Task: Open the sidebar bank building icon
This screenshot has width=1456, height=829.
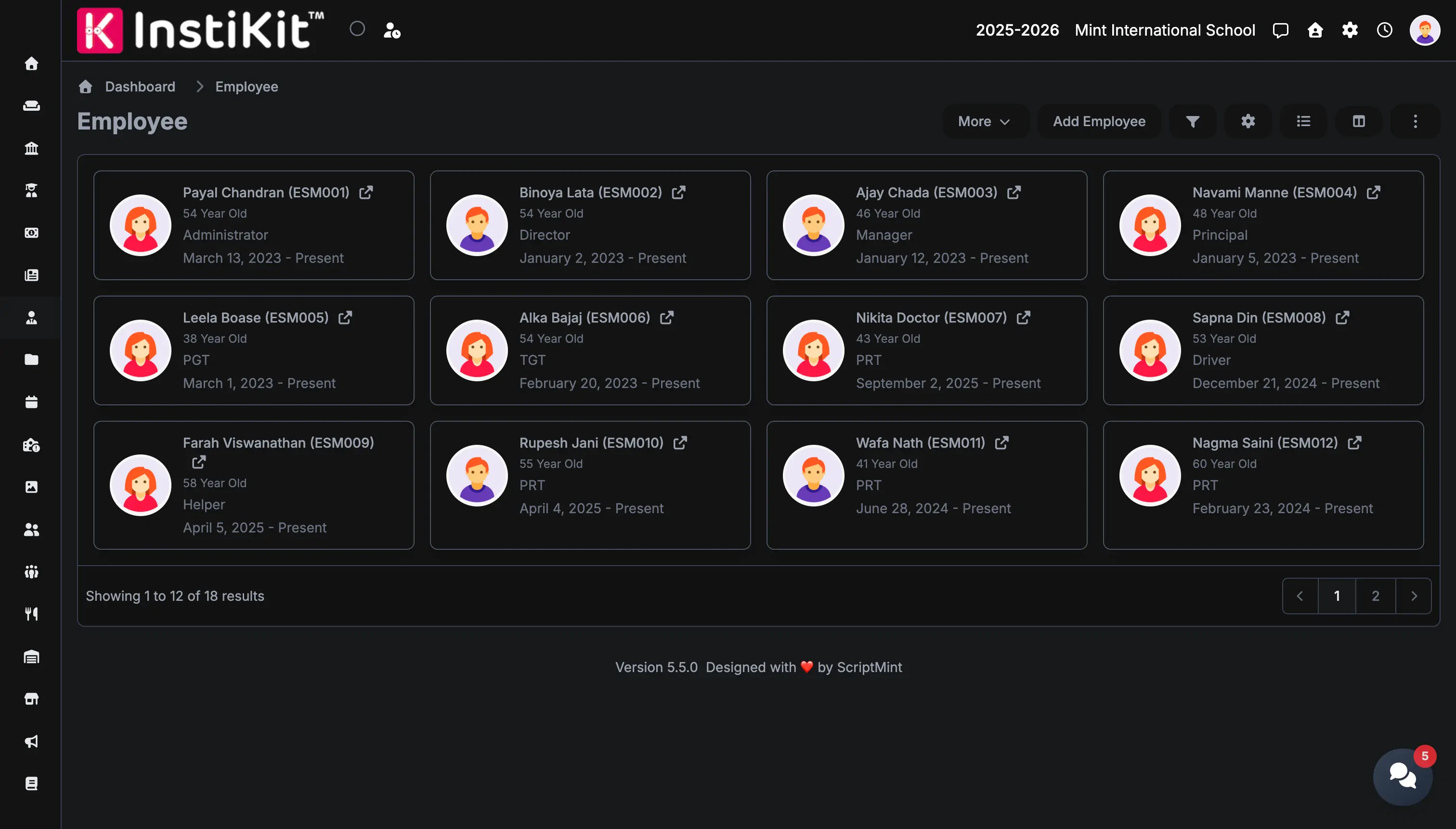Action: (x=31, y=149)
